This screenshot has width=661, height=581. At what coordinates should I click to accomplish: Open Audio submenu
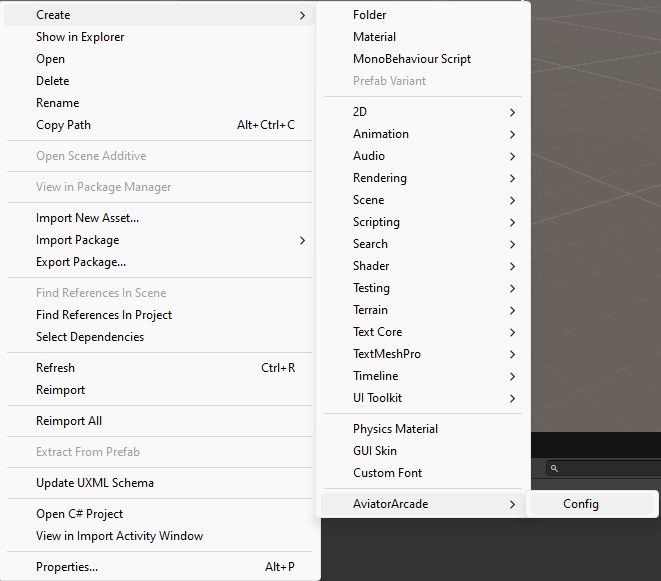click(x=423, y=156)
